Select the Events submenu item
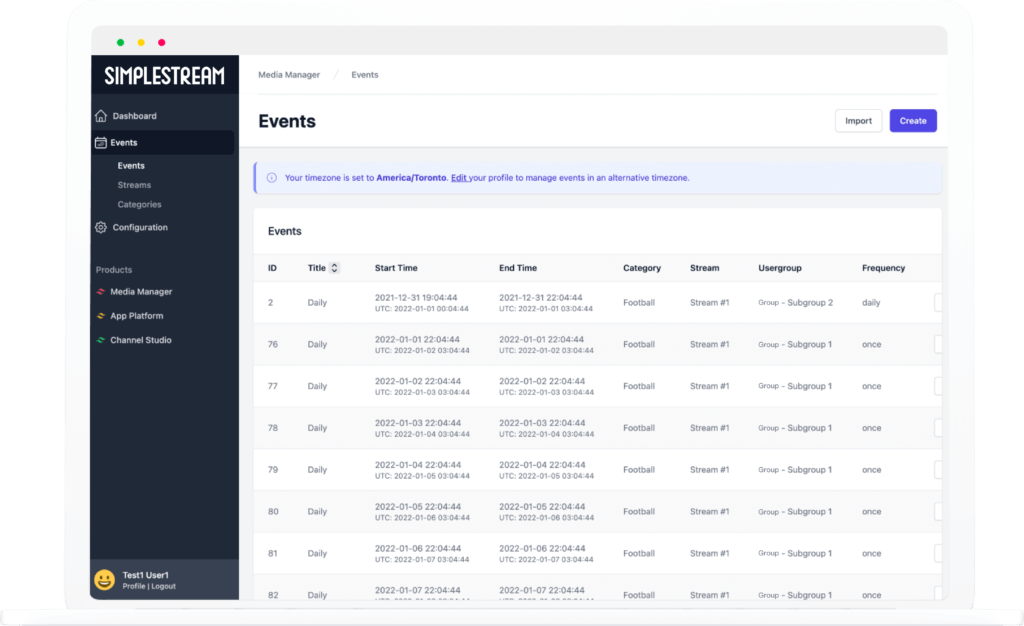Screen dimensions: 1024x626 coord(131,166)
